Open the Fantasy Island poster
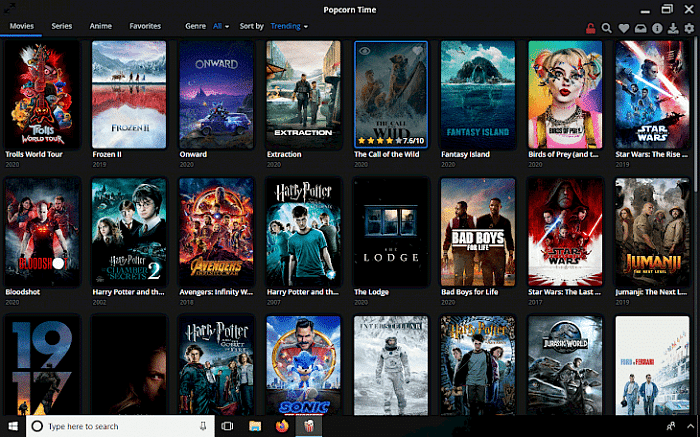700x437 pixels. [x=478, y=95]
